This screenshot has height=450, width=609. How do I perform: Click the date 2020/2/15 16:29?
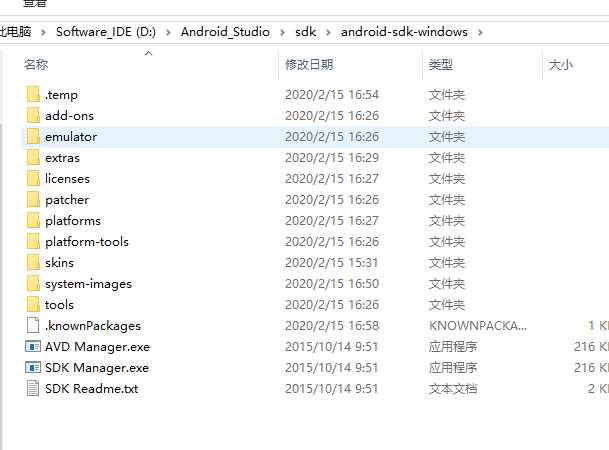pyautogui.click(x=332, y=158)
